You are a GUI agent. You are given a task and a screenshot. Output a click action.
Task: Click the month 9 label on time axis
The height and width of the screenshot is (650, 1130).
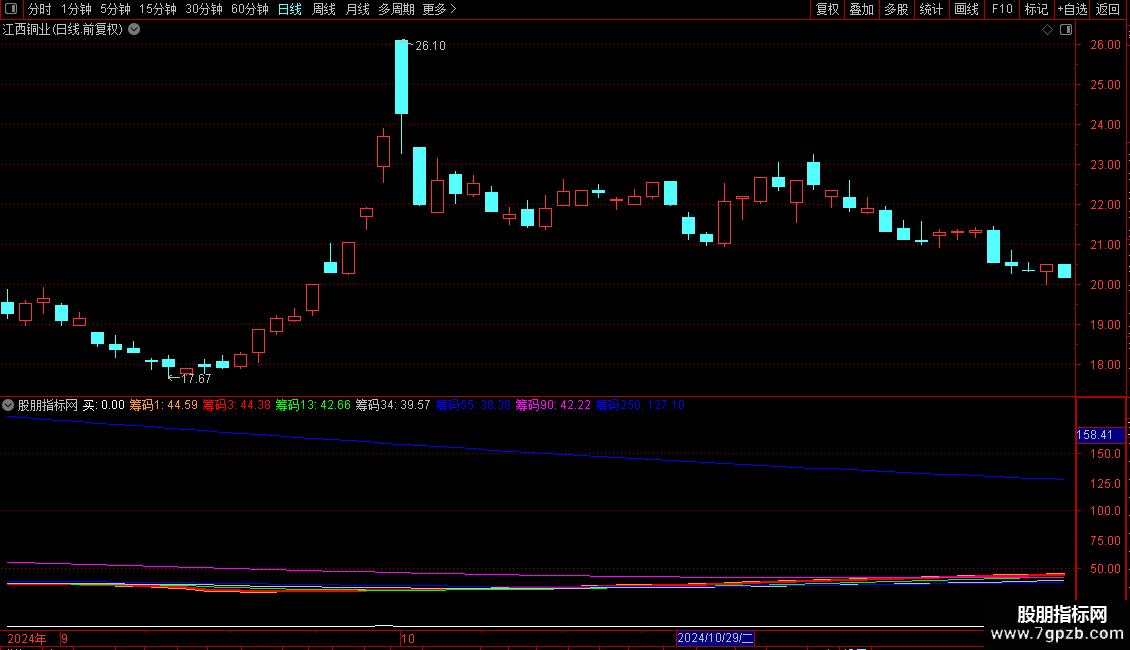(x=65, y=638)
